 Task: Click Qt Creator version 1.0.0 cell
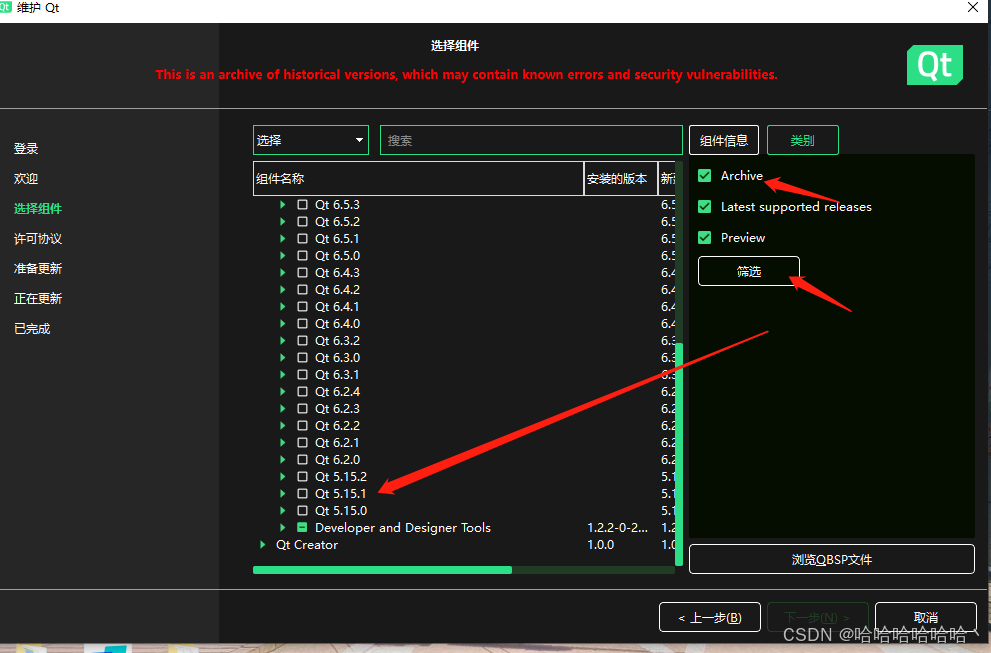point(600,545)
